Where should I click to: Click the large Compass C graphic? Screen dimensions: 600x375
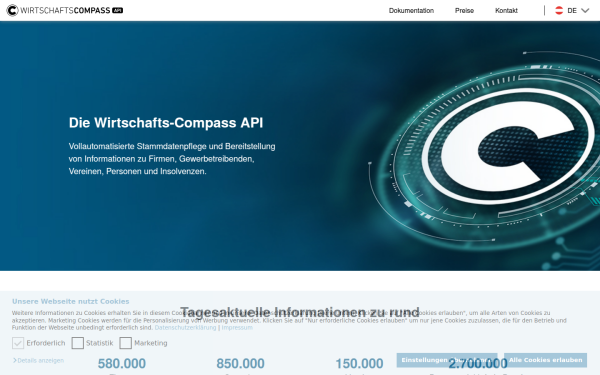508,147
